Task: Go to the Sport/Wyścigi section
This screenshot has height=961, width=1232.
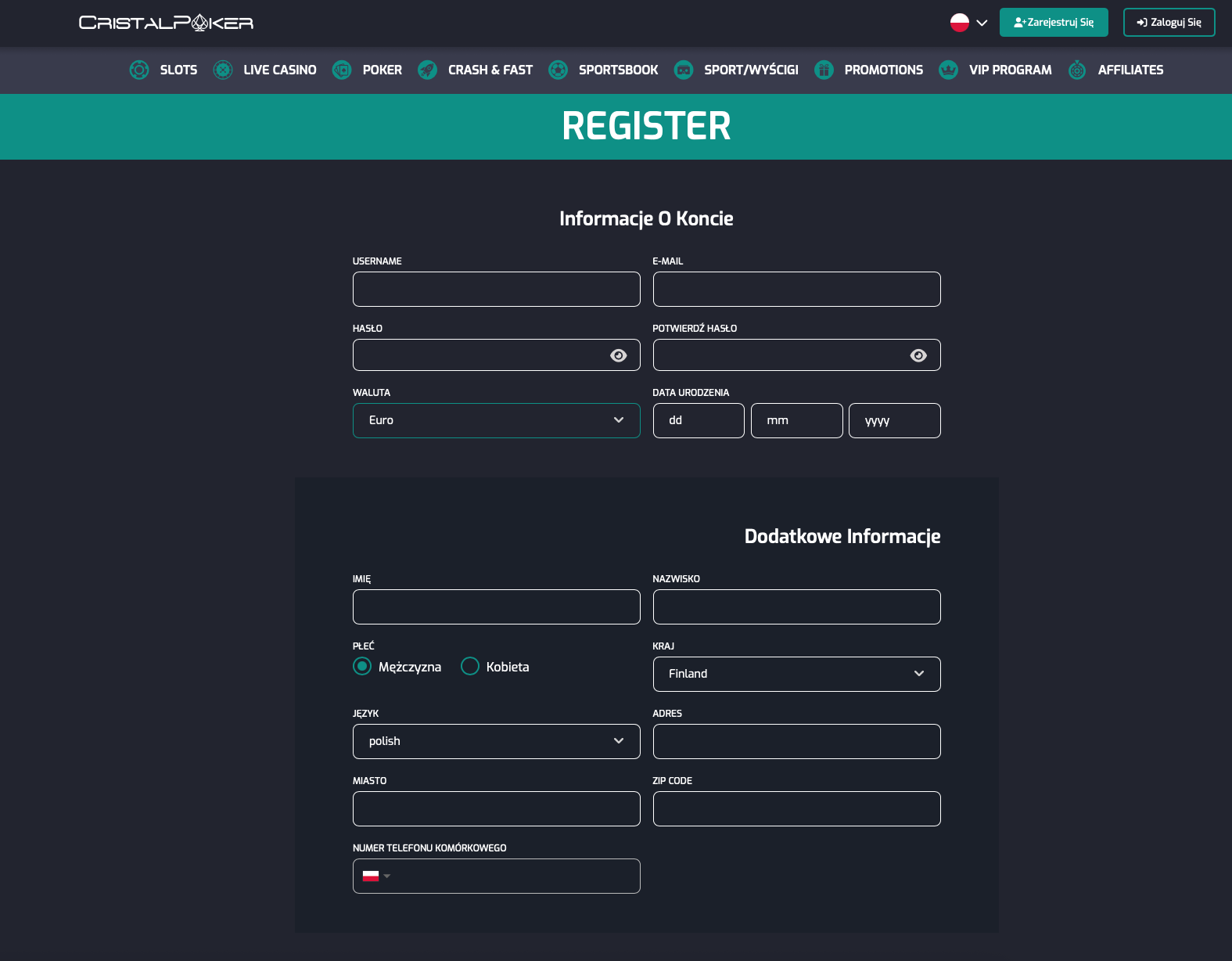Action: (750, 70)
